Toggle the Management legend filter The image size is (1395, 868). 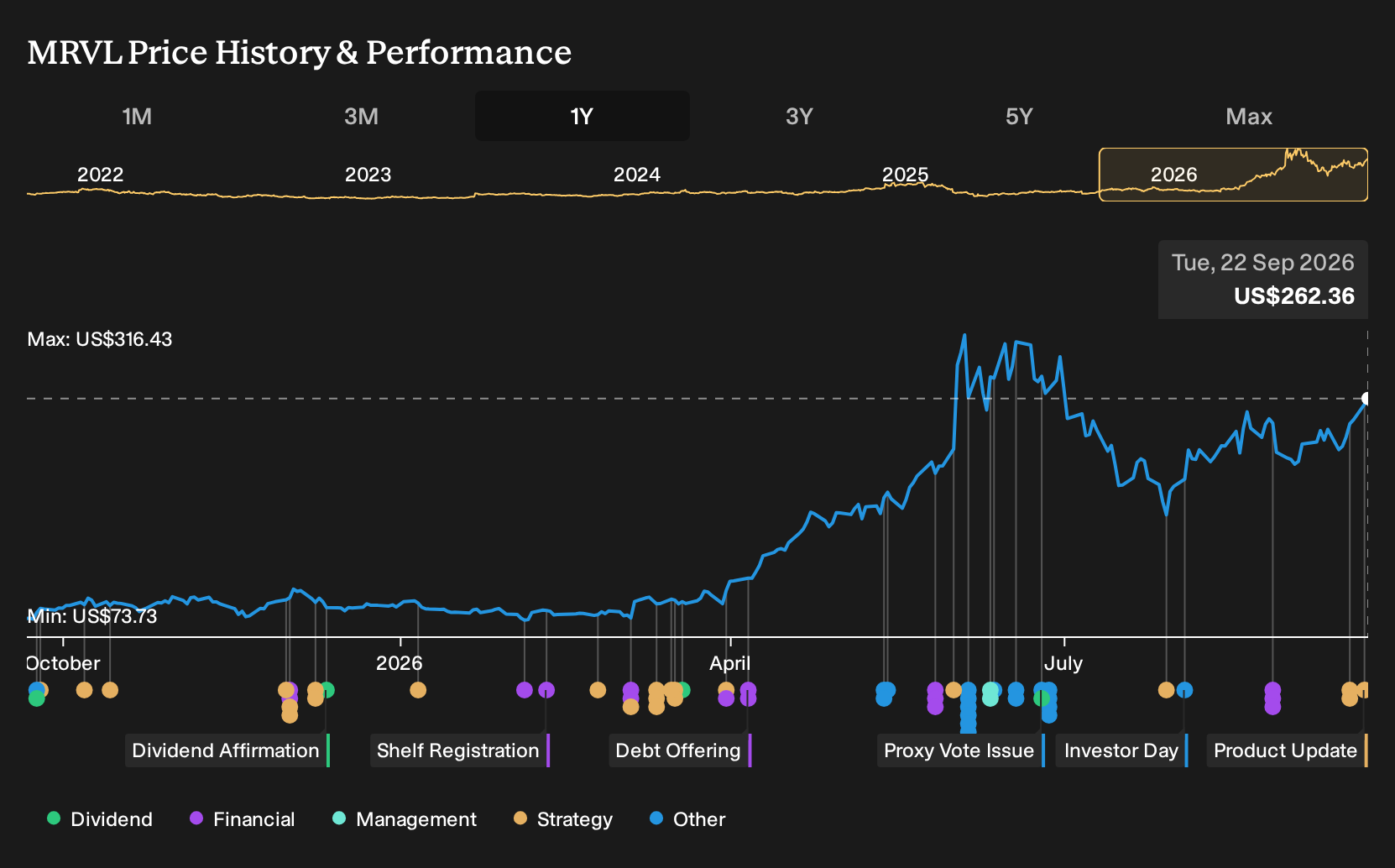[405, 819]
